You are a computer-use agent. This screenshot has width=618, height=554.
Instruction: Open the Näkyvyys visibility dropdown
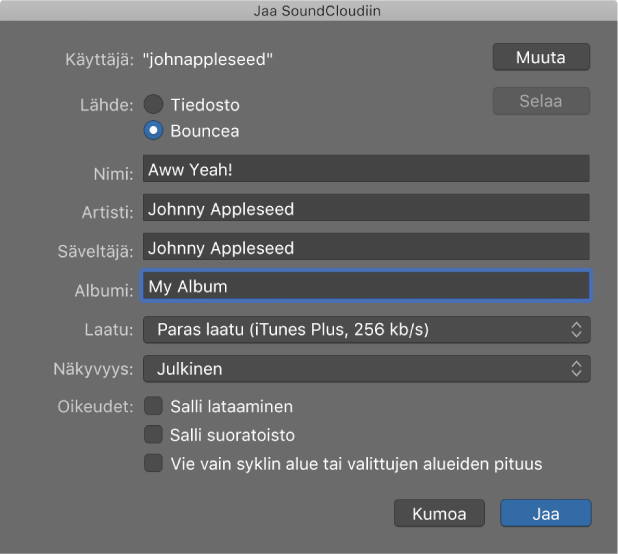(x=367, y=369)
